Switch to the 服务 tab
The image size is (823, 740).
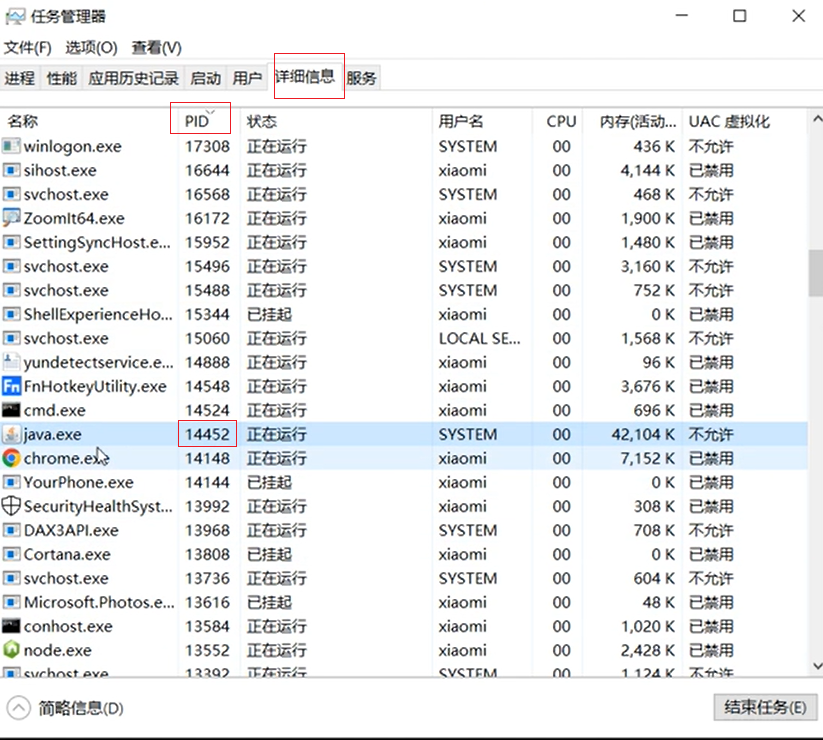tap(362, 78)
